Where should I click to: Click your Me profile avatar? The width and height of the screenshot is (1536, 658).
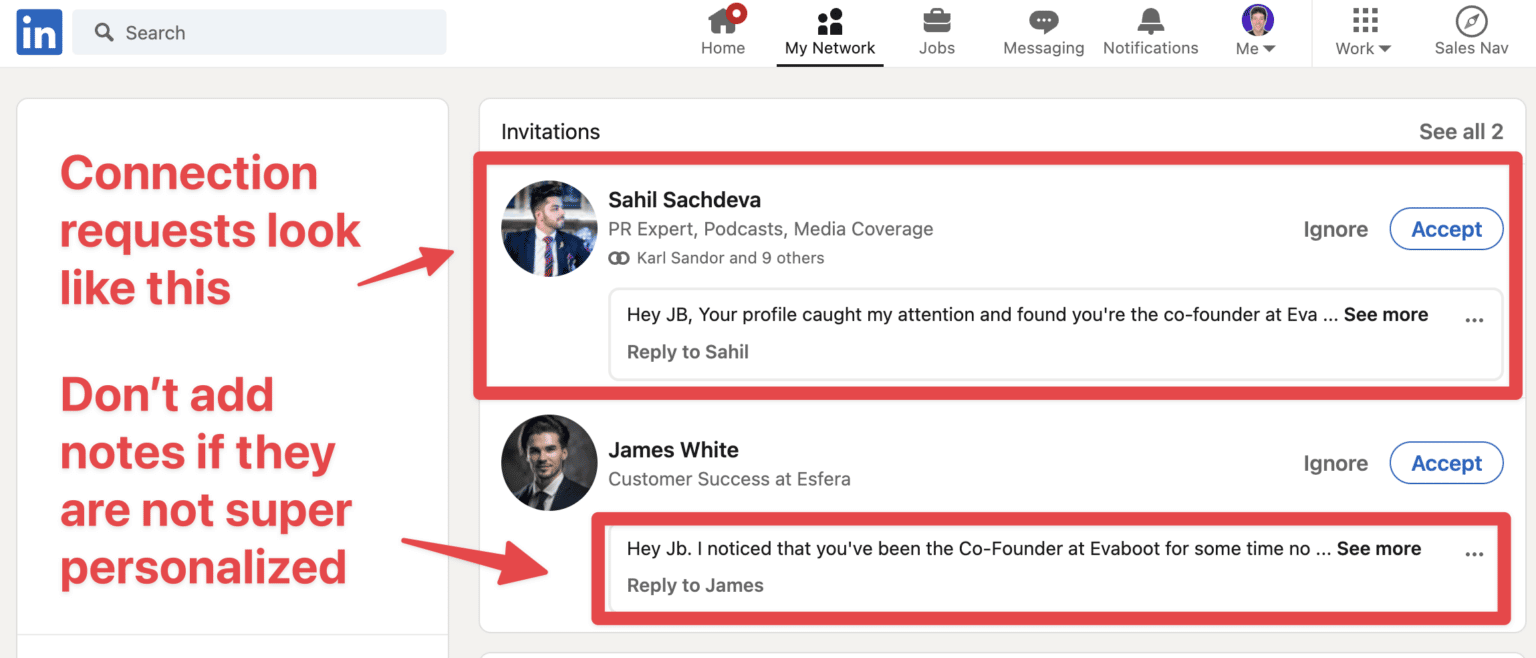click(x=1256, y=18)
